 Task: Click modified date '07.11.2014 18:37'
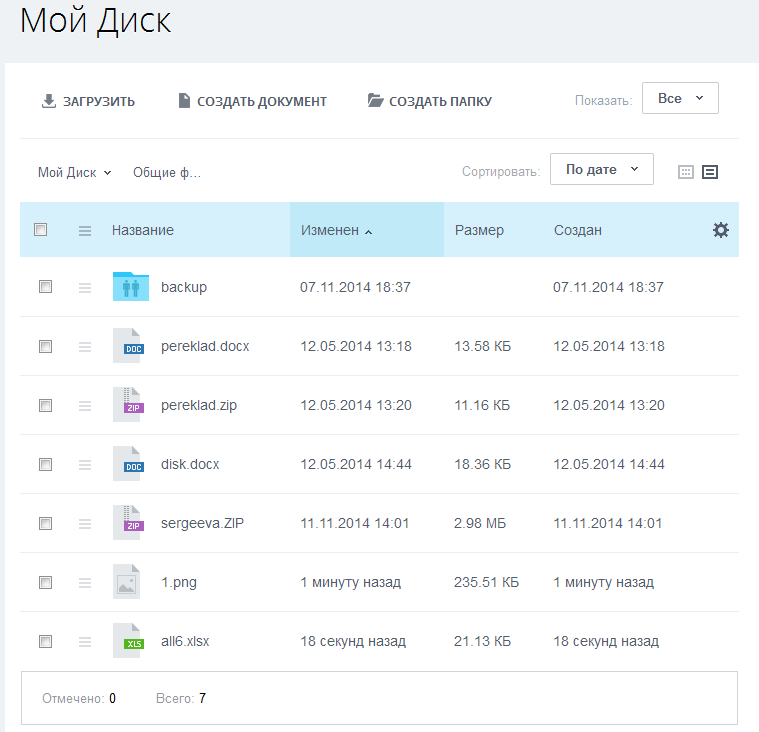355,287
